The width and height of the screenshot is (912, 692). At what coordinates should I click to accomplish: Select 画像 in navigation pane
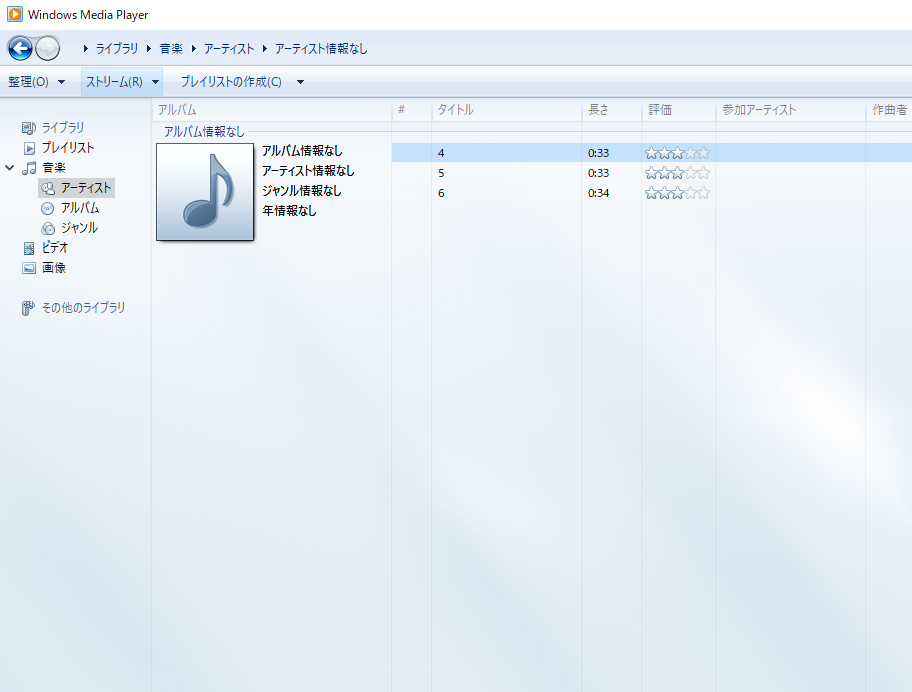54,268
